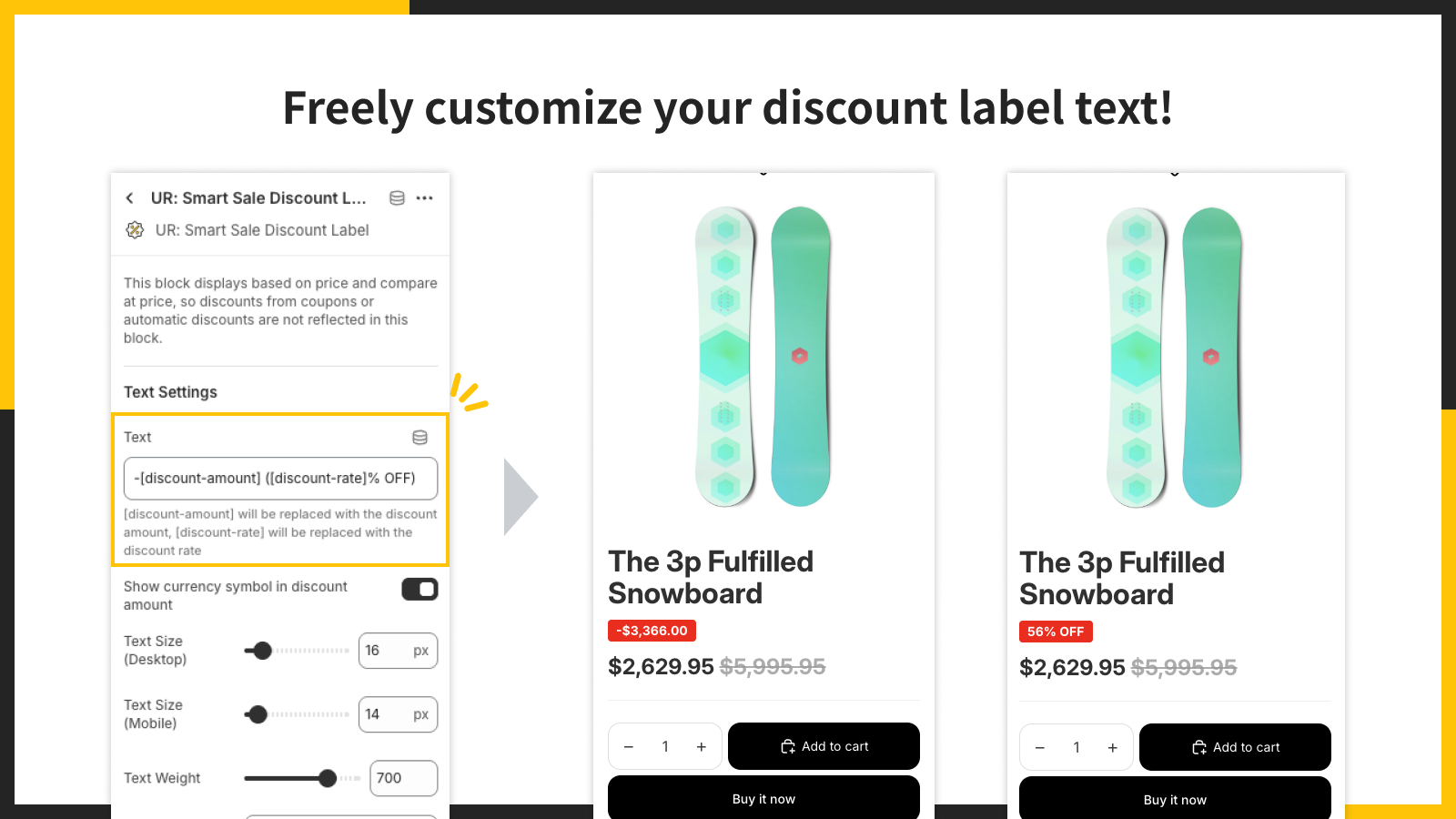Click the discount label Text input field
This screenshot has width=1456, height=819.
[280, 479]
